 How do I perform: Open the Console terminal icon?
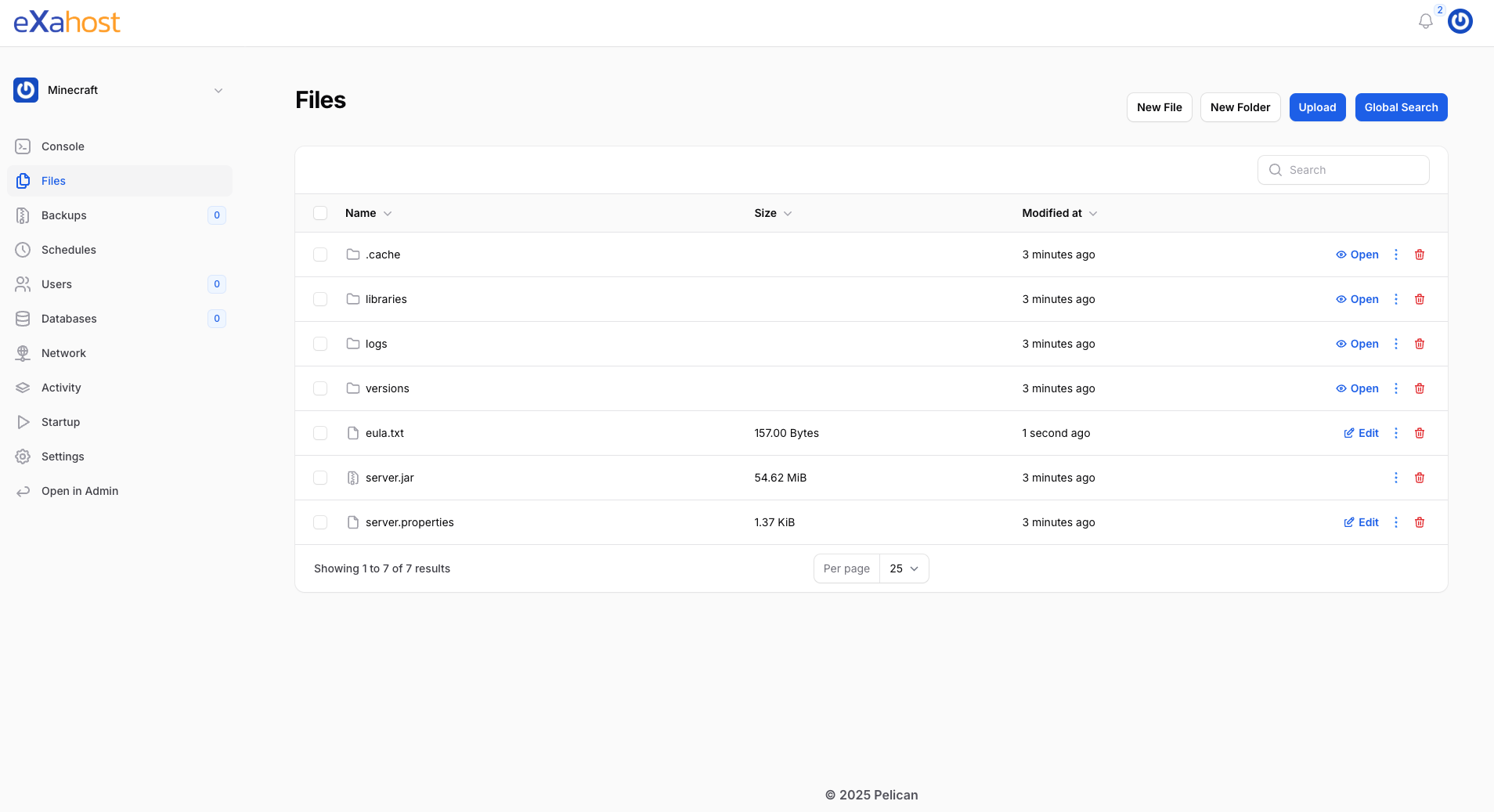click(23, 146)
